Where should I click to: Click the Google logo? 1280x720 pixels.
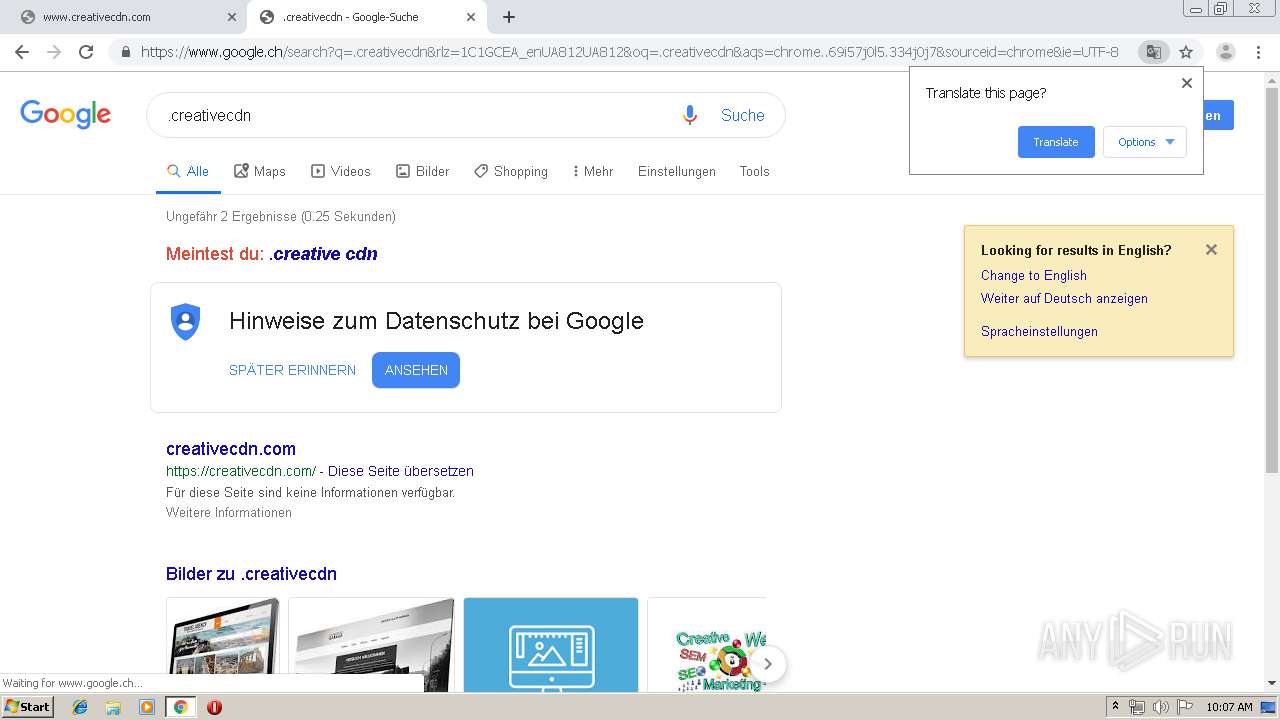point(65,114)
